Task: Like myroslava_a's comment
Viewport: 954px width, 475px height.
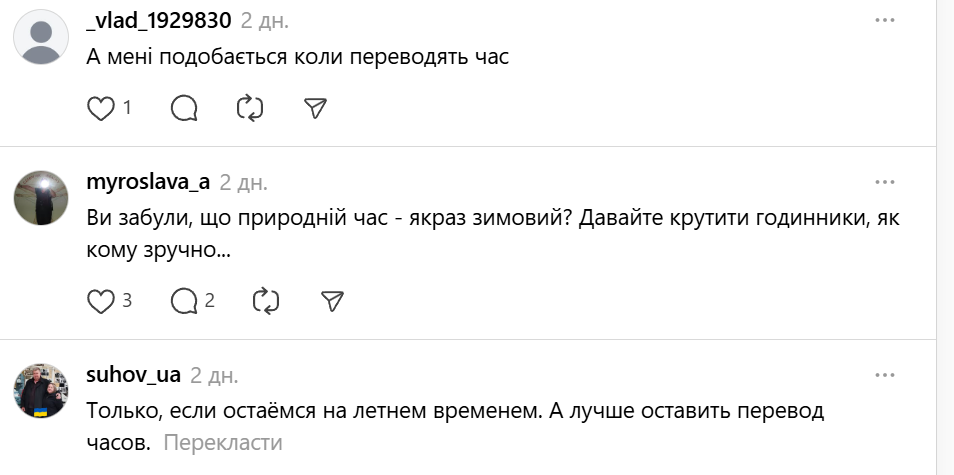Action: click(101, 300)
